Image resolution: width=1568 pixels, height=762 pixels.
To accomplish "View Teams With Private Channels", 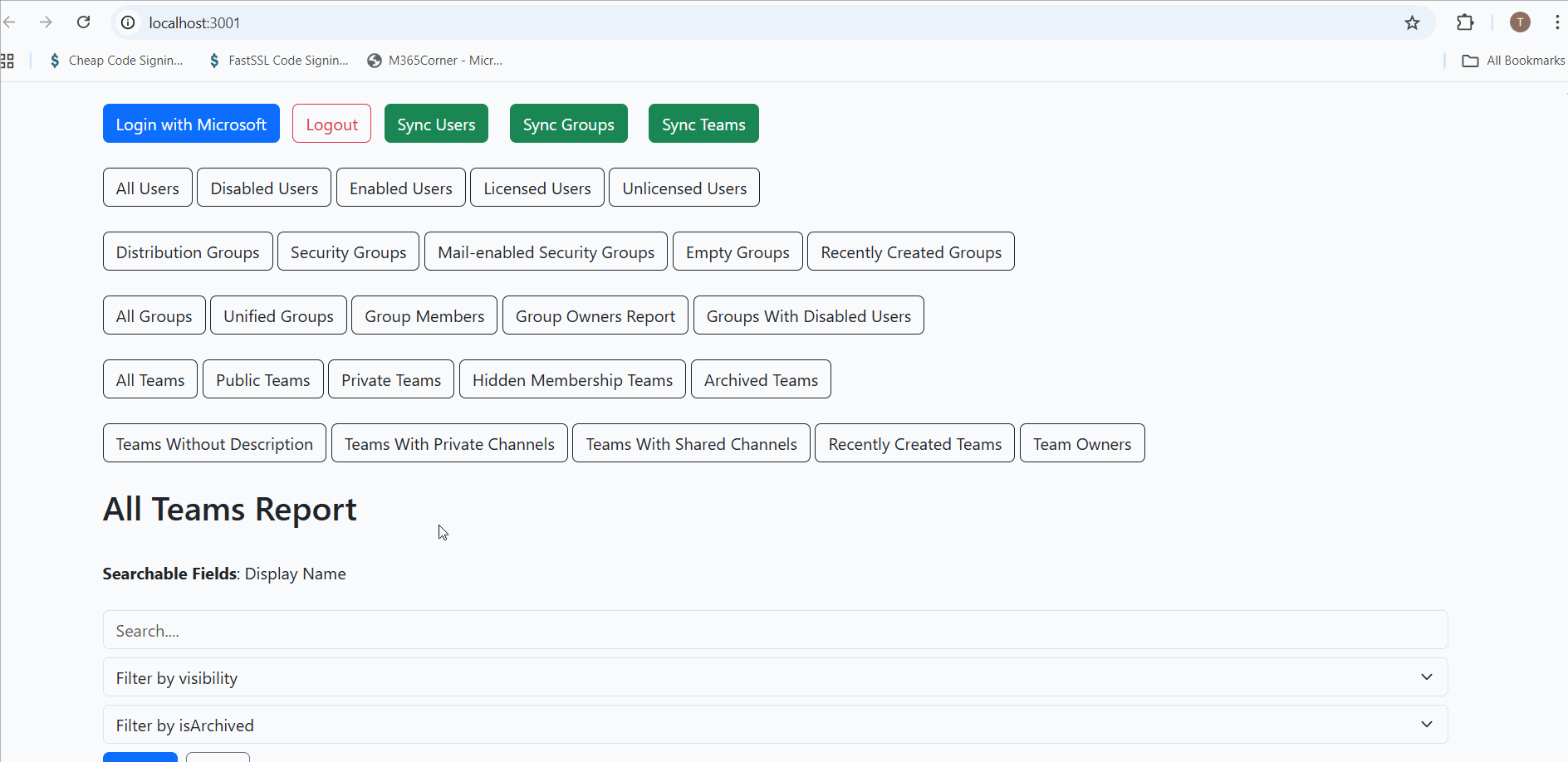I will tap(449, 443).
